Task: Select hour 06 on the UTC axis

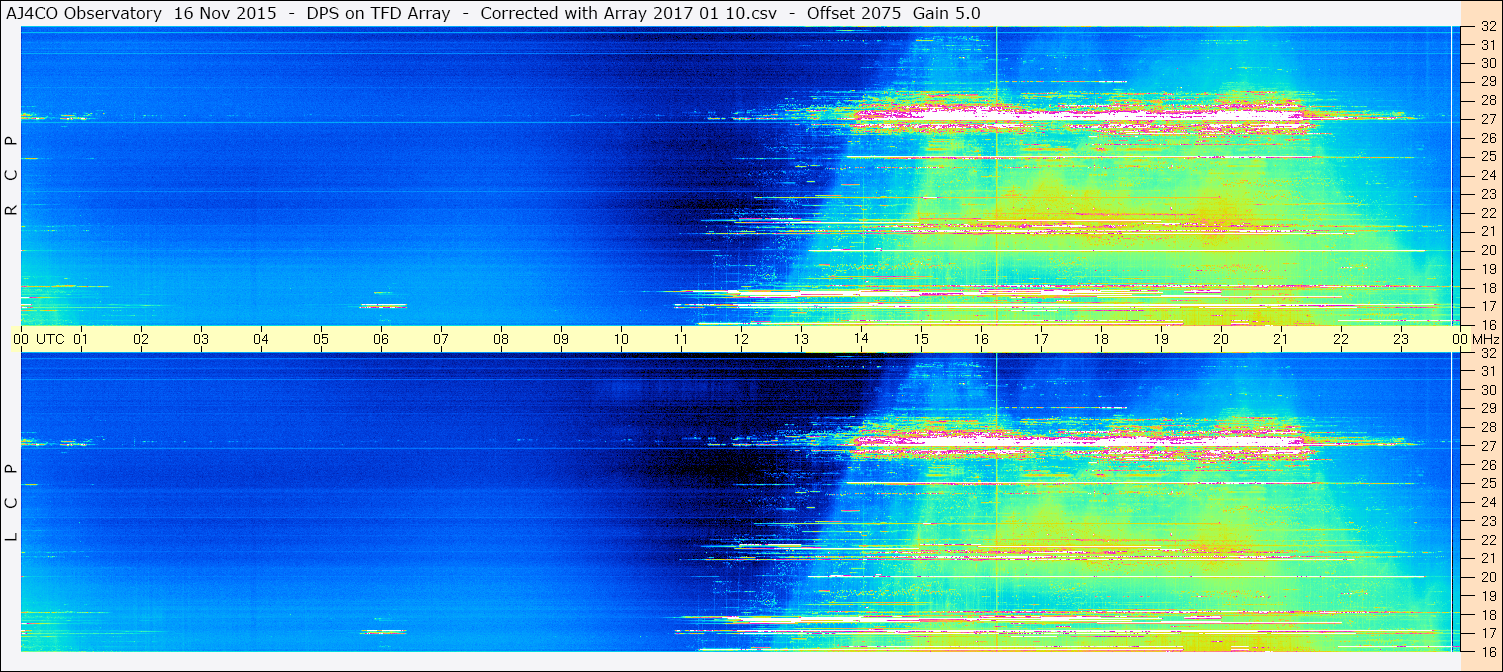Action: coord(381,339)
